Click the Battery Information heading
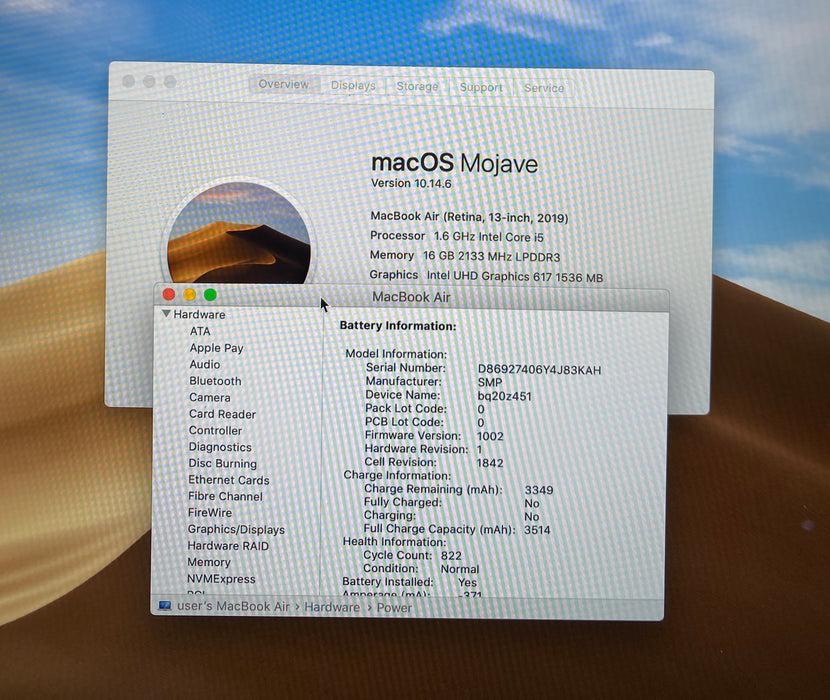The width and height of the screenshot is (830, 700). 398,326
